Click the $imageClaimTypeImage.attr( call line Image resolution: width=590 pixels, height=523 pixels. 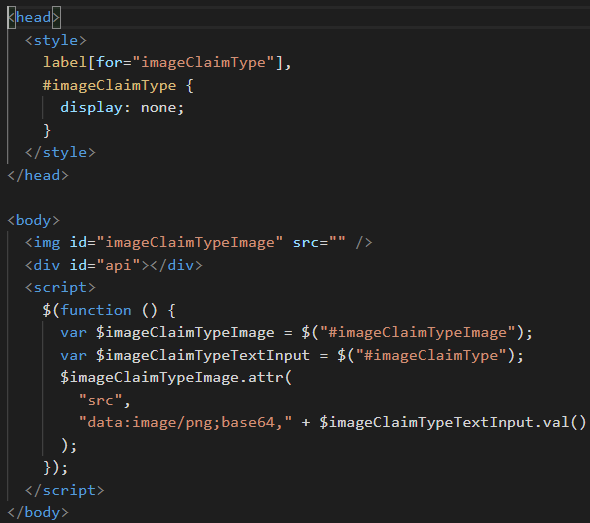pyautogui.click(x=176, y=377)
